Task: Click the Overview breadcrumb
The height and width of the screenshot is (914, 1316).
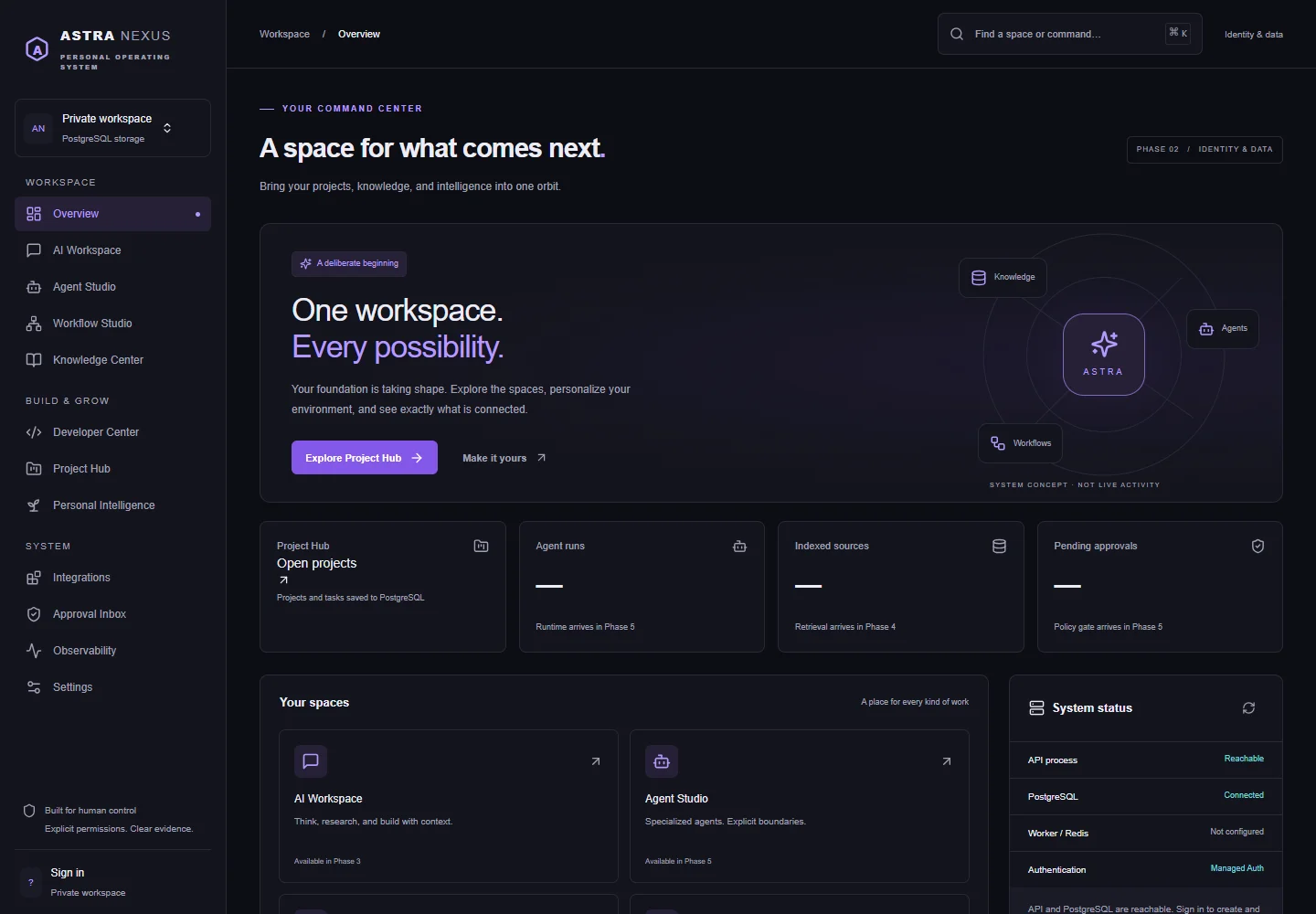Action: (359, 34)
